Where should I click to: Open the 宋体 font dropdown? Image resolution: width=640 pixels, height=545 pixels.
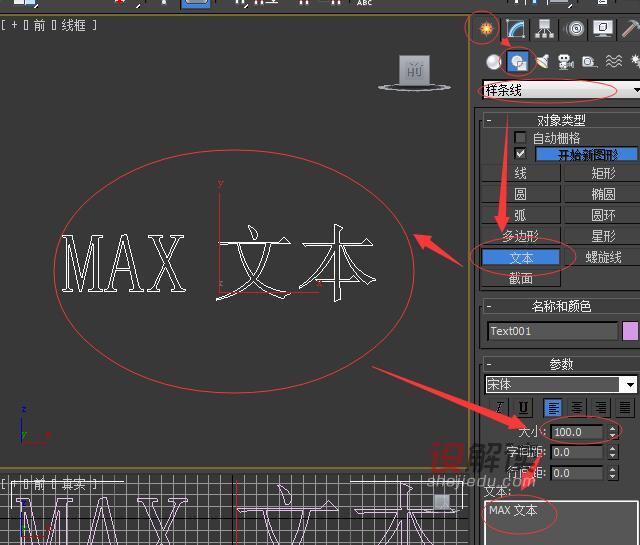(561, 384)
